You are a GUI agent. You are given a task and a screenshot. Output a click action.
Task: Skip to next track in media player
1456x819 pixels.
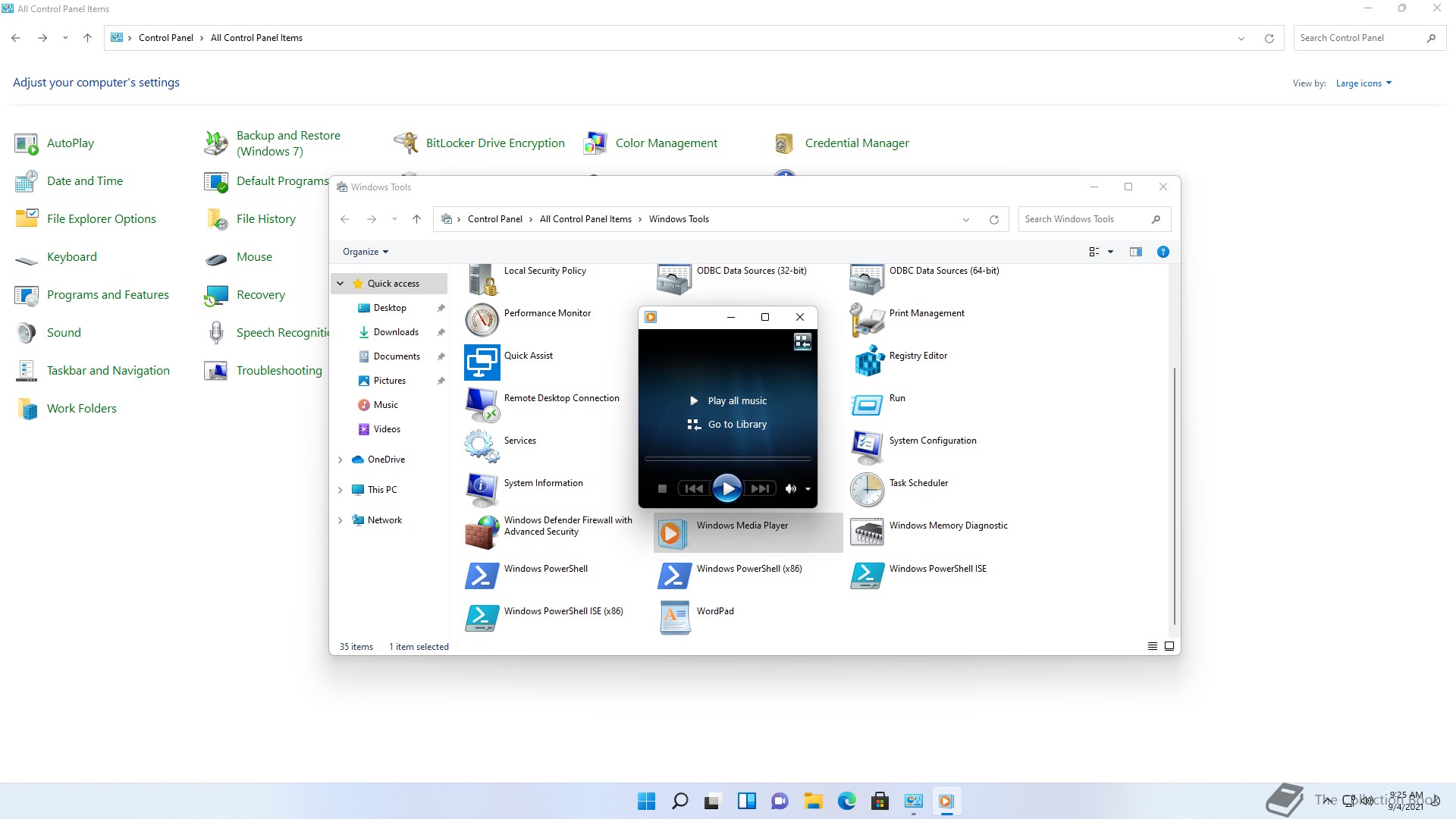point(760,489)
